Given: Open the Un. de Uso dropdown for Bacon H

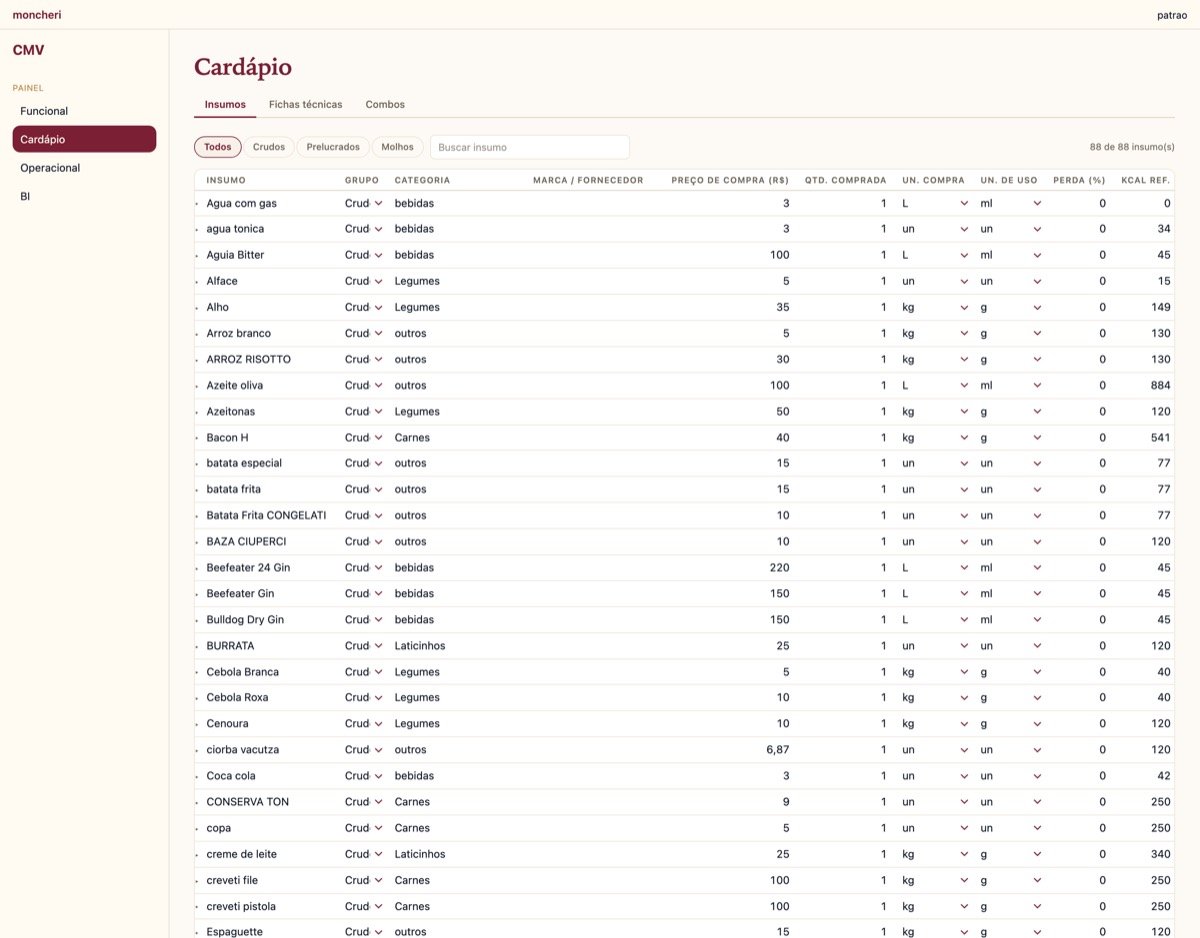Looking at the screenshot, I should (x=1011, y=437).
